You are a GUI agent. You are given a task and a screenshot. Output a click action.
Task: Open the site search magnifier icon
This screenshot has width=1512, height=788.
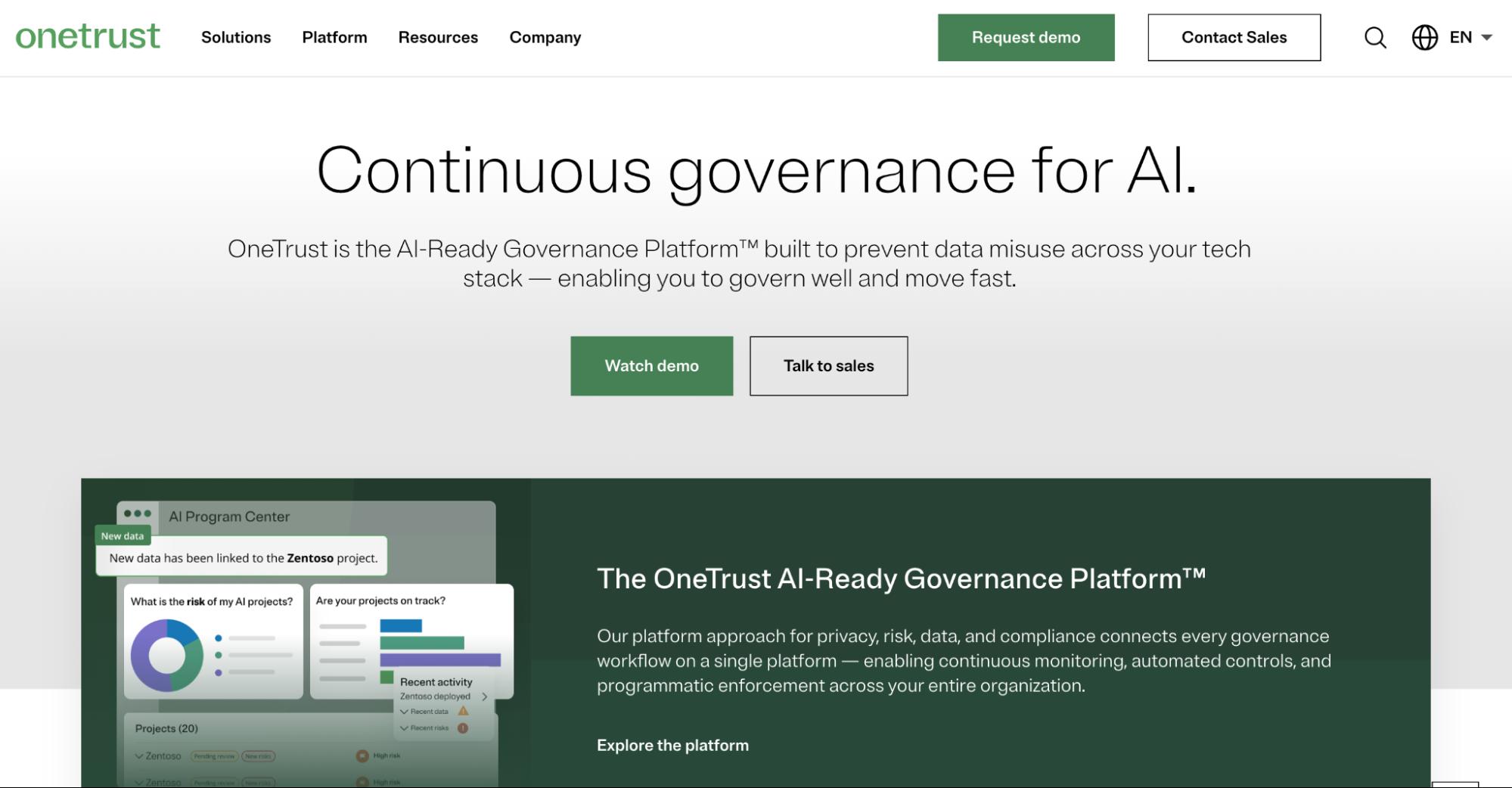pos(1375,37)
